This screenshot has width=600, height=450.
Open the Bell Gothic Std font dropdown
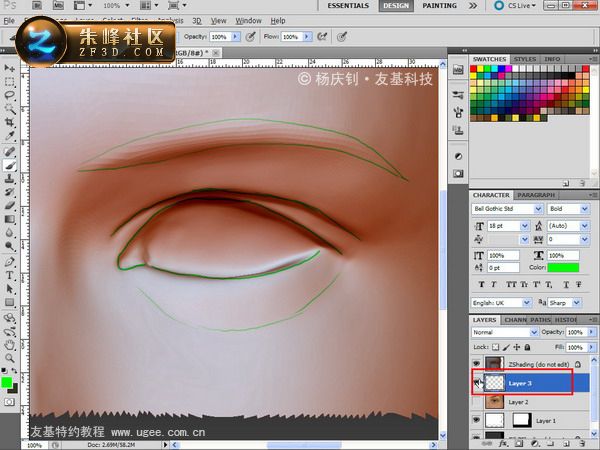coord(538,209)
